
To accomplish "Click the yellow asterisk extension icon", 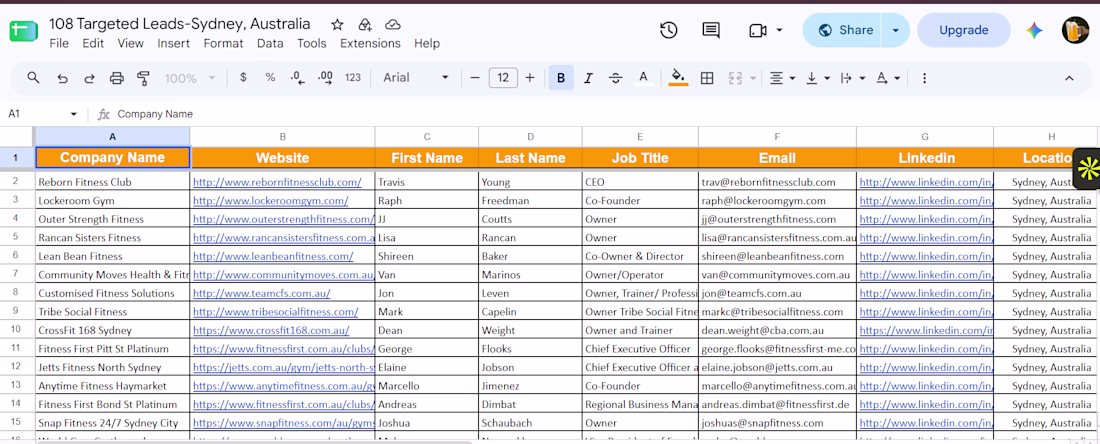I will pos(1087,169).
